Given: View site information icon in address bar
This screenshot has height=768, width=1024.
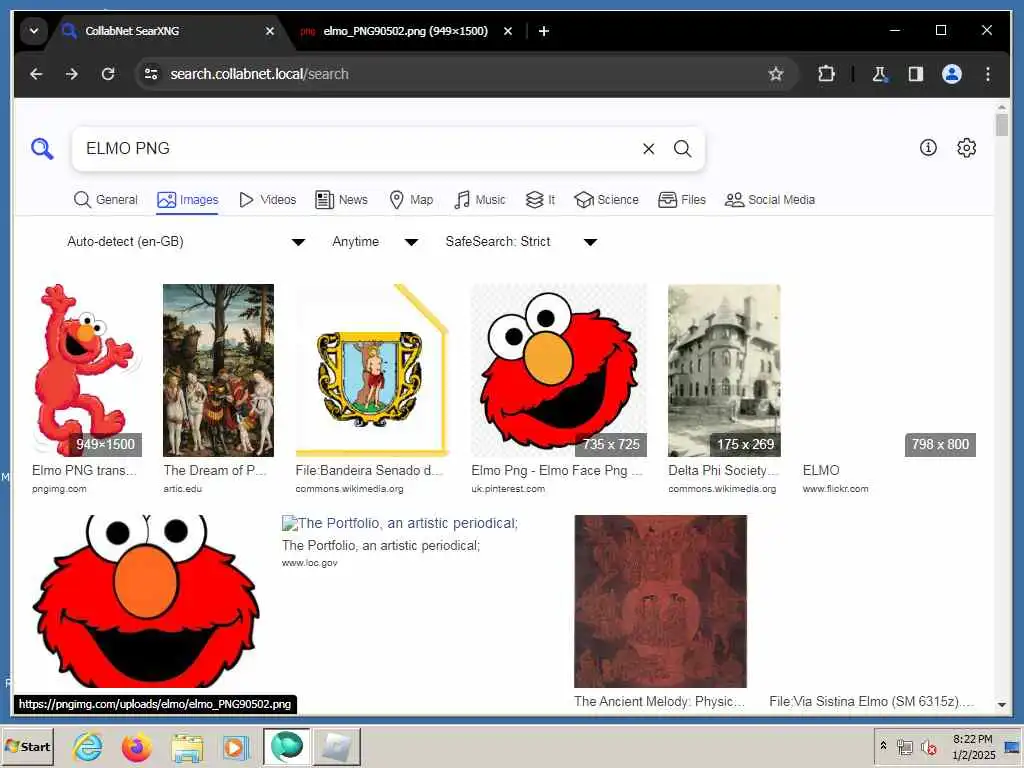Looking at the screenshot, I should pyautogui.click(x=152, y=74).
